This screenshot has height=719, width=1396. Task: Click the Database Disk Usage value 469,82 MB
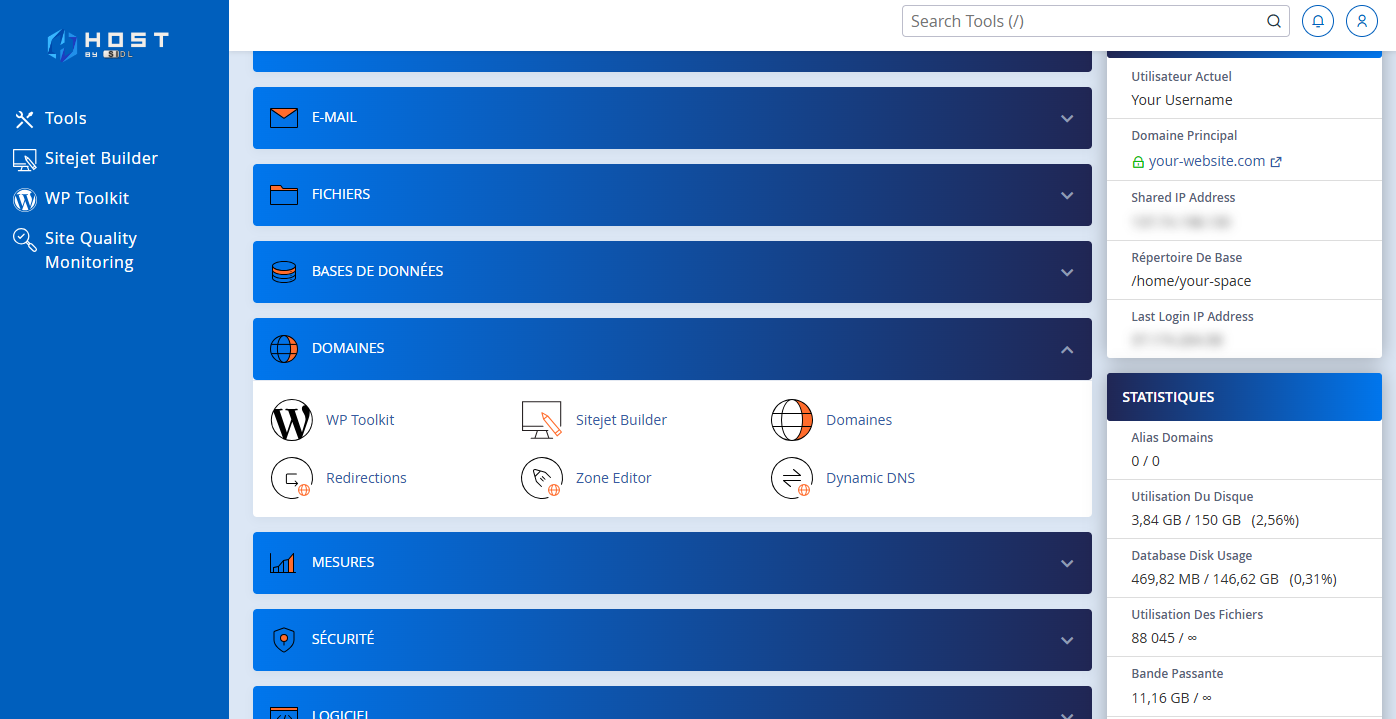pos(1205,579)
